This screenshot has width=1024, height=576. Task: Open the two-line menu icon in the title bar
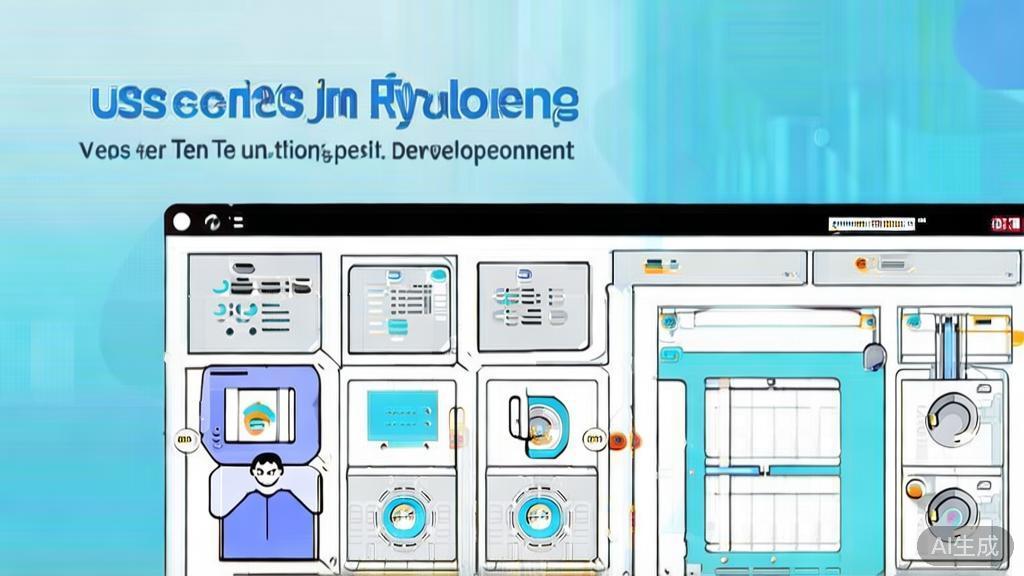click(238, 223)
